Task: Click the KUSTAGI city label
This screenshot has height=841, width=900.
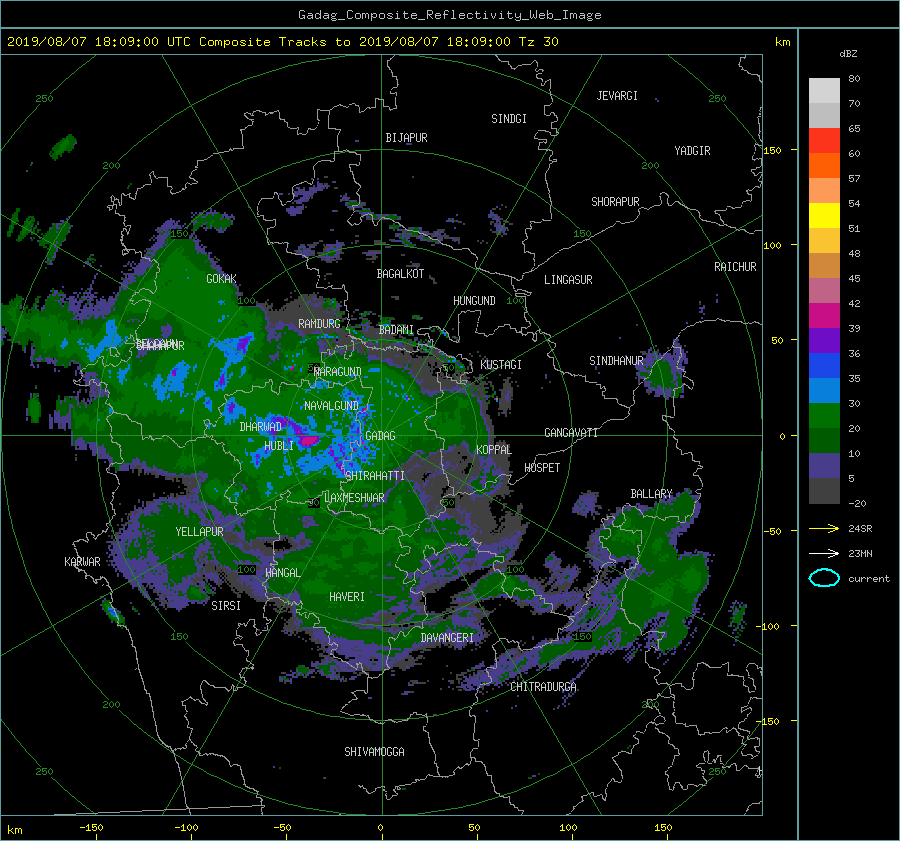Action: (x=501, y=365)
